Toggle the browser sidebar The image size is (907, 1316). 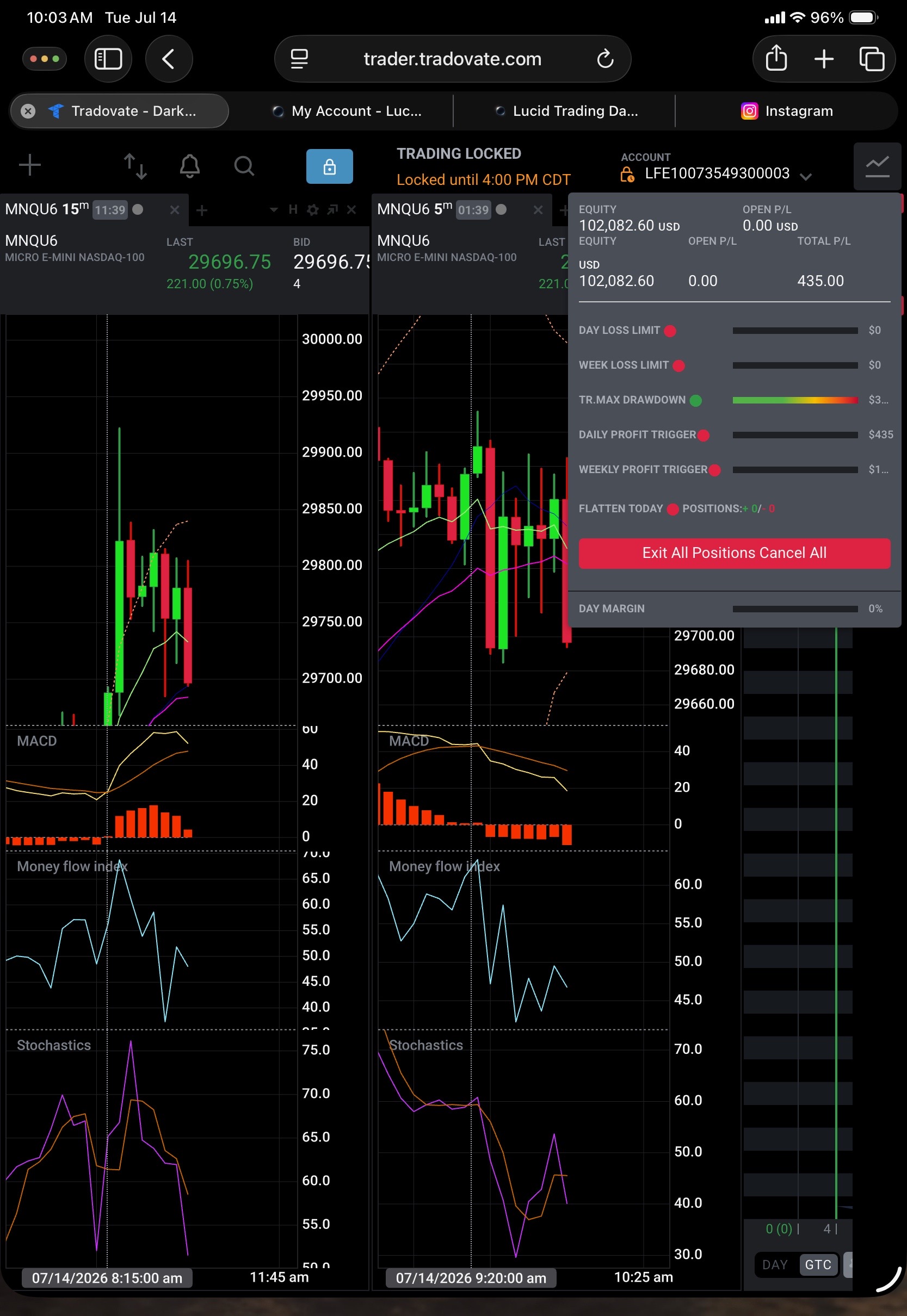coord(108,59)
